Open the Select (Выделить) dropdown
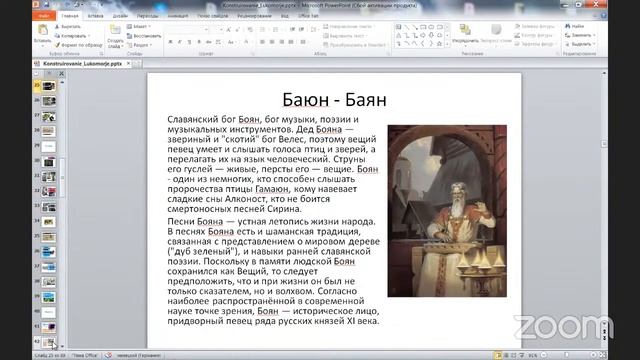Image resolution: width=640 pixels, height=360 pixels. click(580, 44)
